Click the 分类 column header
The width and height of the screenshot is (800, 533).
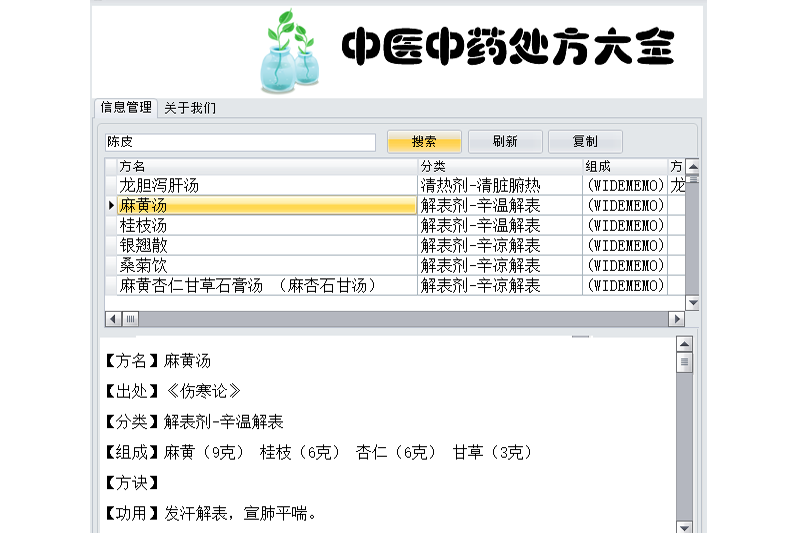(x=499, y=166)
